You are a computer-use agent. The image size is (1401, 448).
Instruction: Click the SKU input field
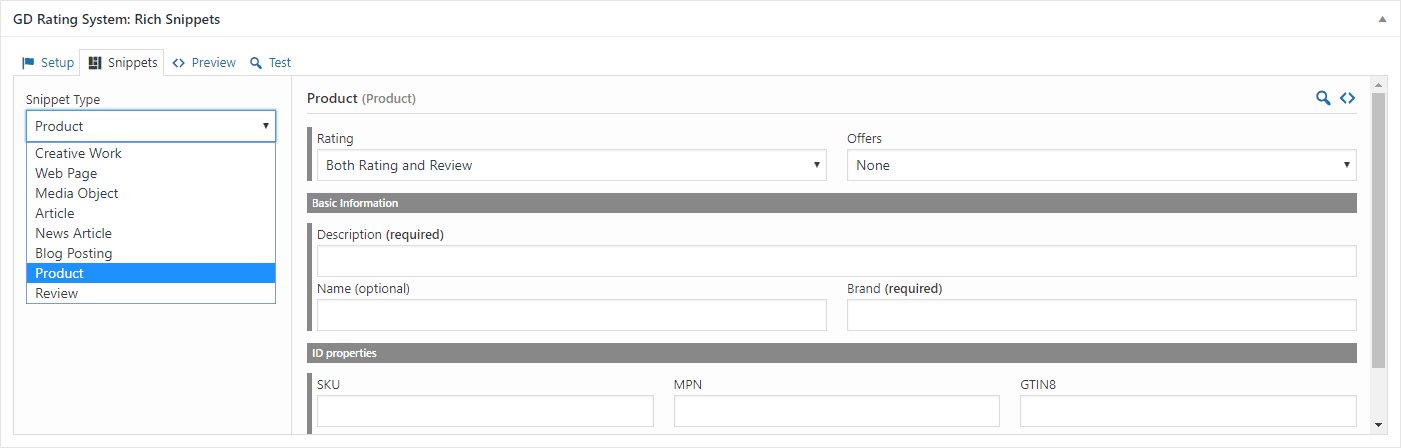485,411
